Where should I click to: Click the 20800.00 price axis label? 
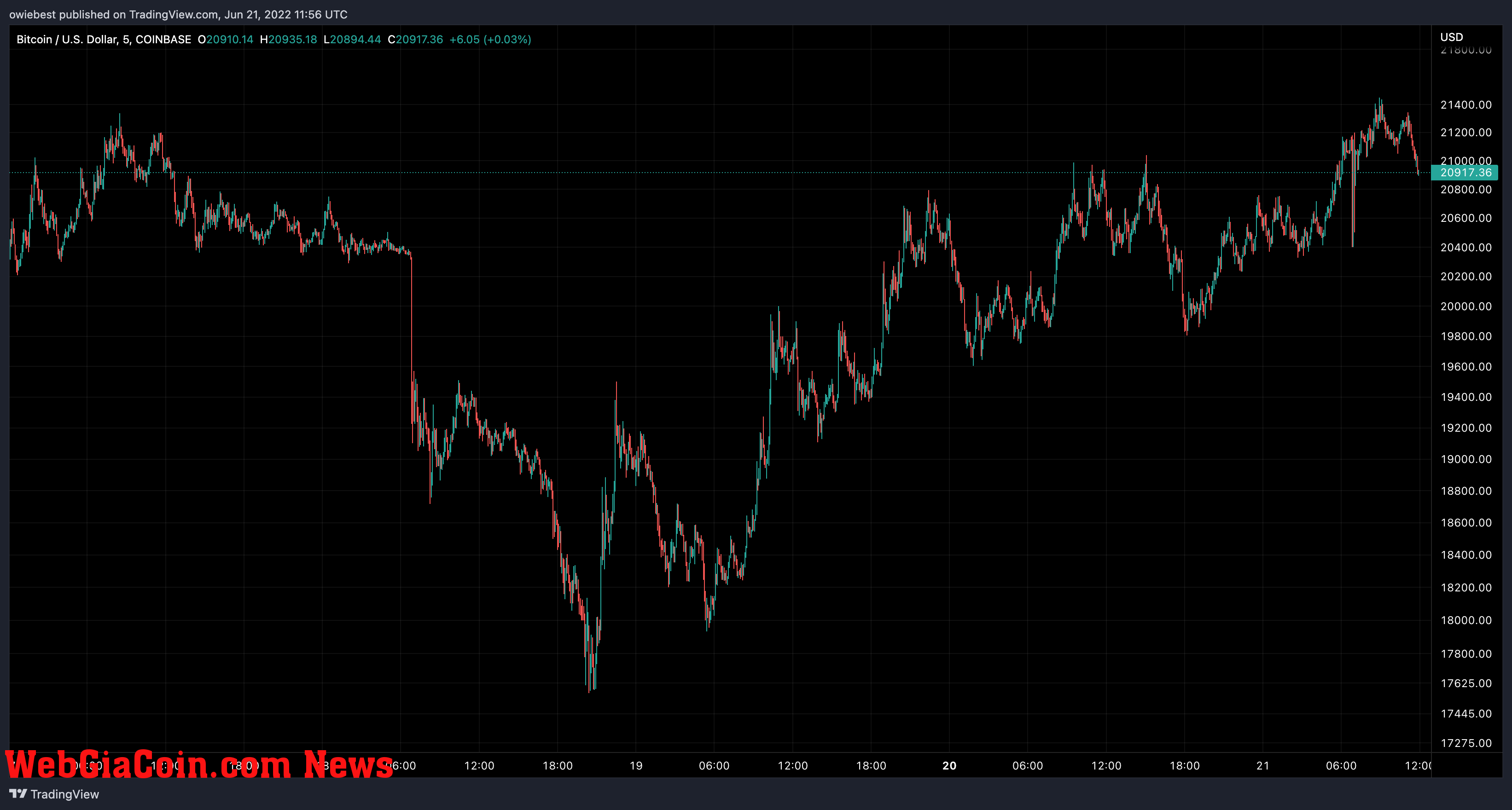(1465, 190)
